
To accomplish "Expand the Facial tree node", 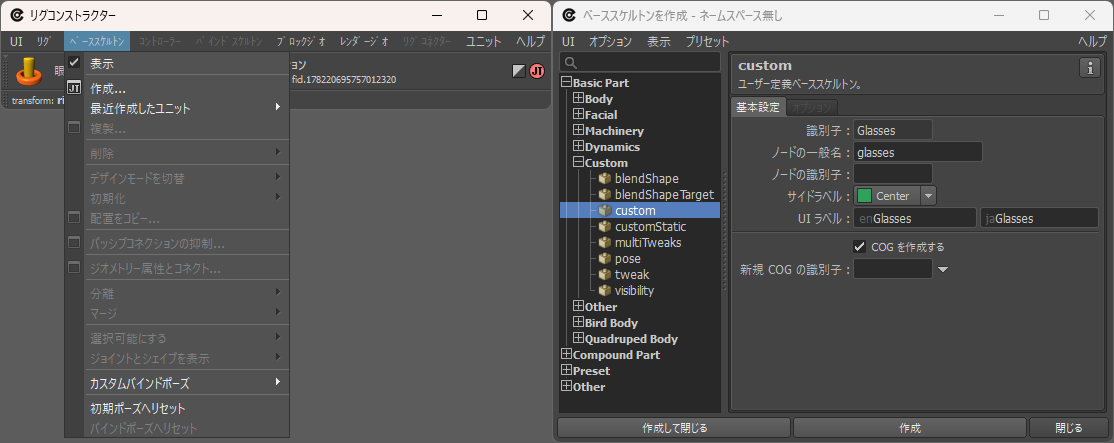I will tap(578, 114).
